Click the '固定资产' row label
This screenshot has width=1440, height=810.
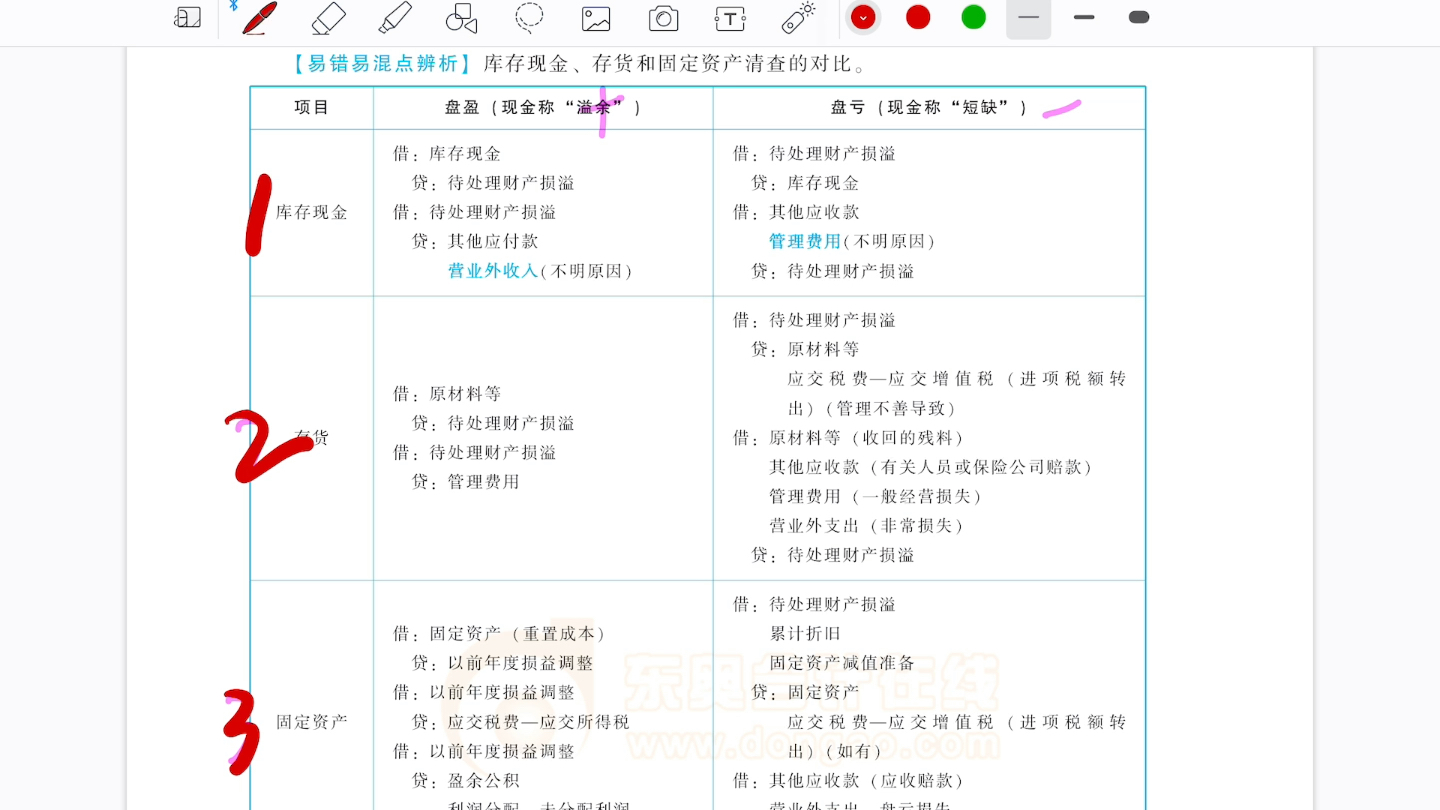312,721
